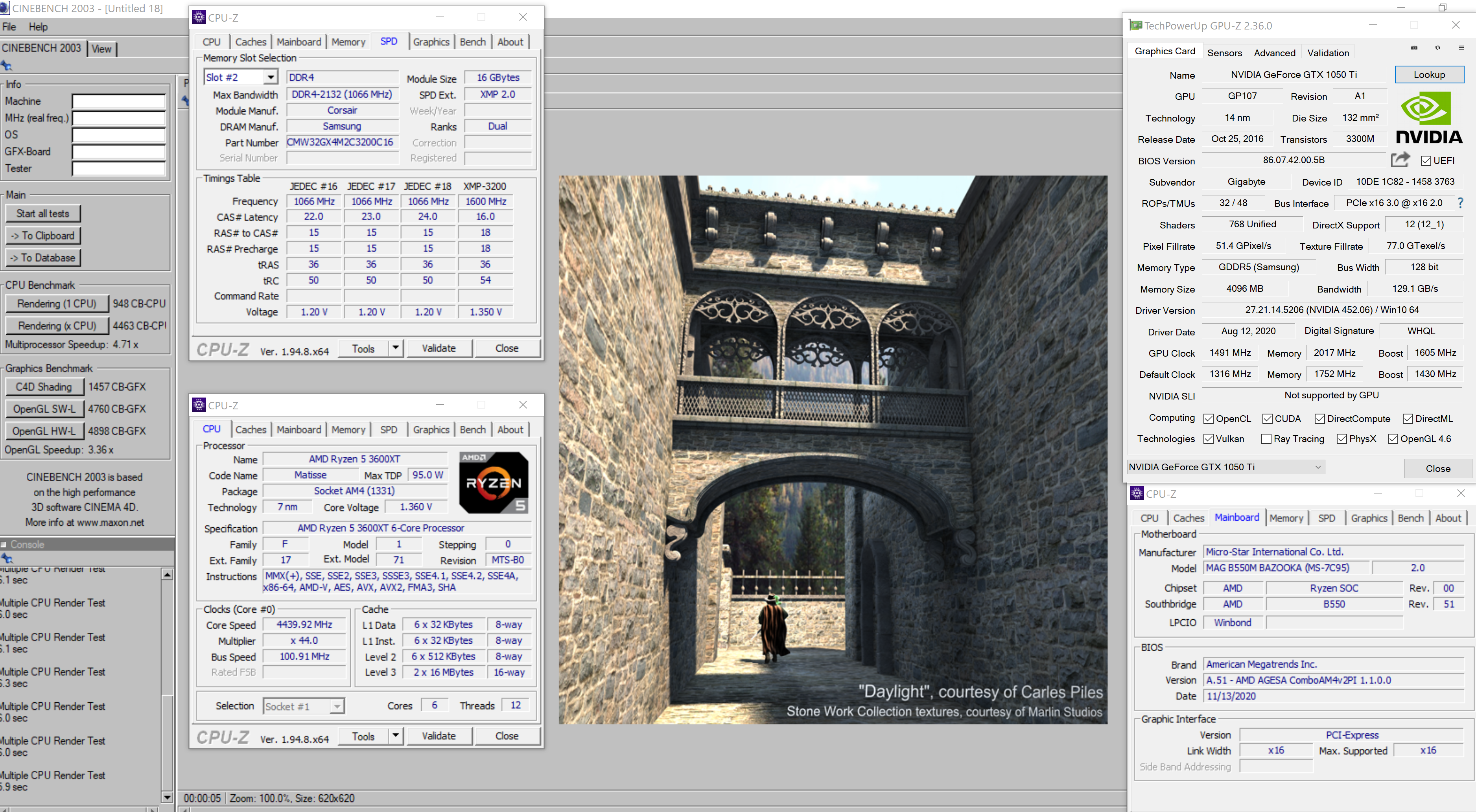Click the Lookup button in GPU-Z
The width and height of the screenshot is (1476, 812).
click(1429, 74)
